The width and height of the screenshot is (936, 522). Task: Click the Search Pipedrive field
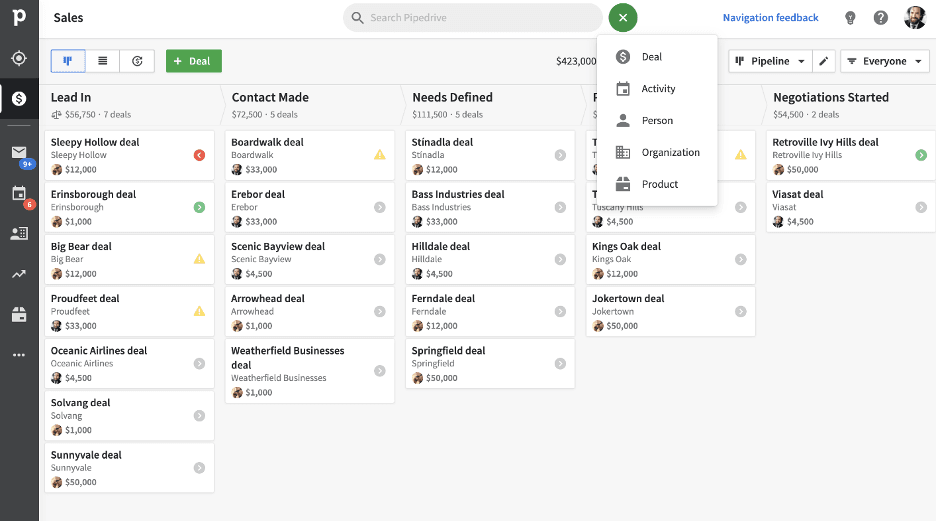click(472, 18)
